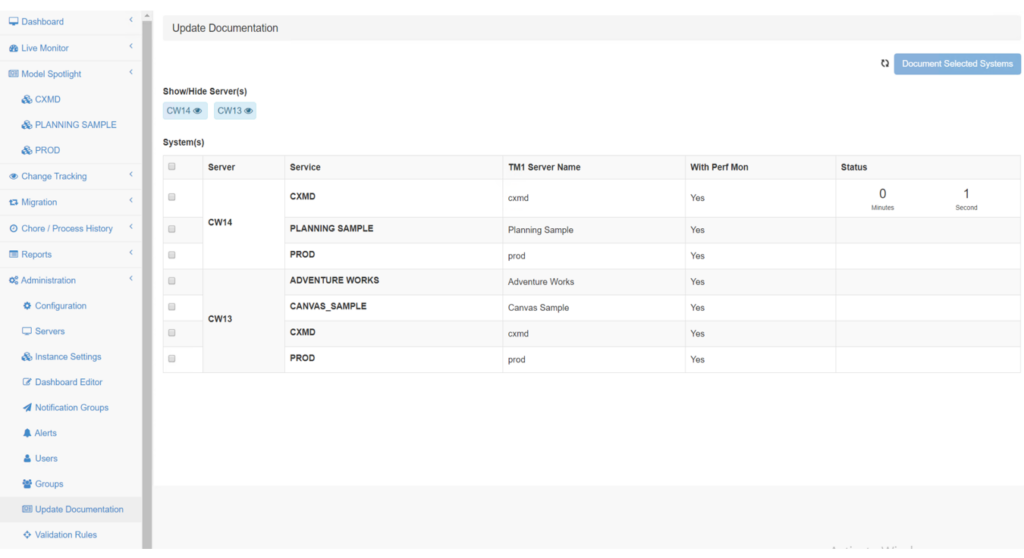This screenshot has width=1024, height=558.
Task: Click the sidebar vertical scrollbar
Action: click(147, 280)
